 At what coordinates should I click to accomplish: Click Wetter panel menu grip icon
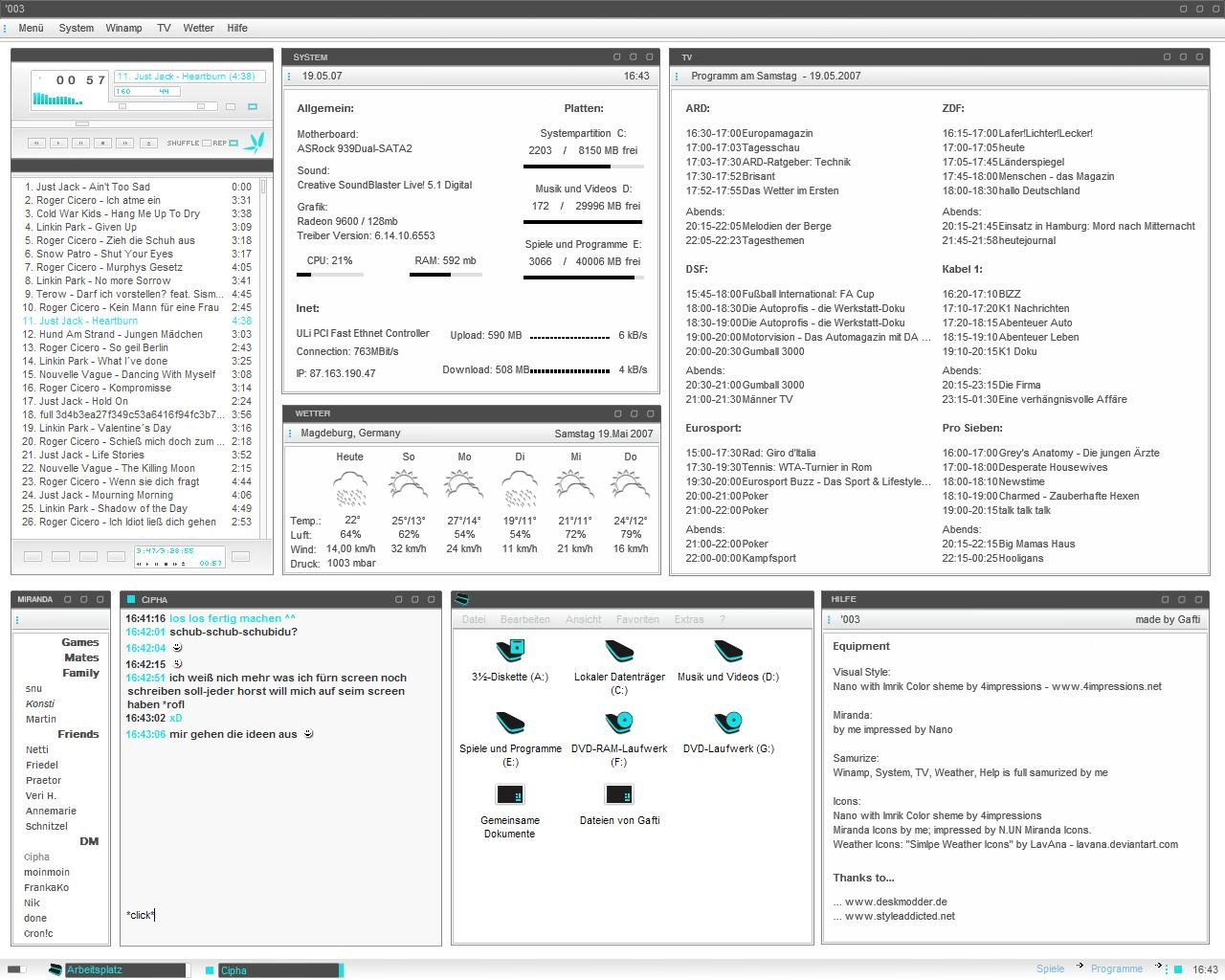[x=290, y=434]
